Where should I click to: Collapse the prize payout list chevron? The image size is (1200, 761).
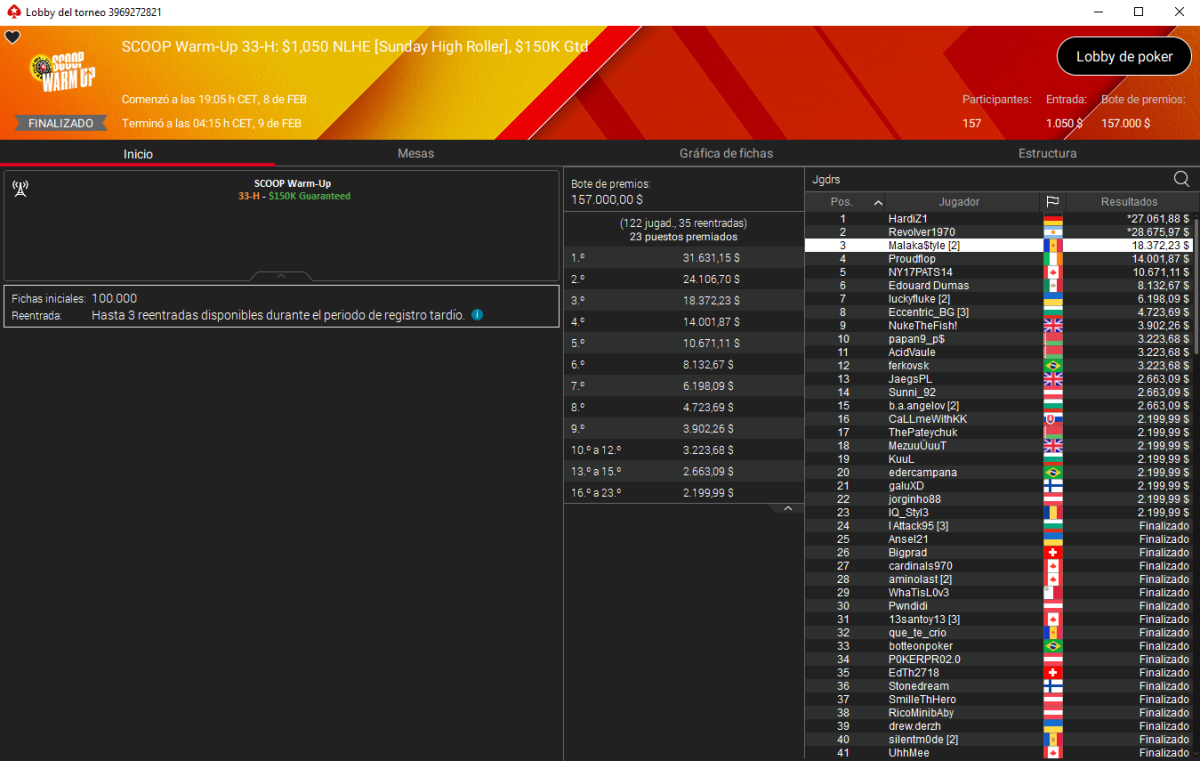point(787,509)
